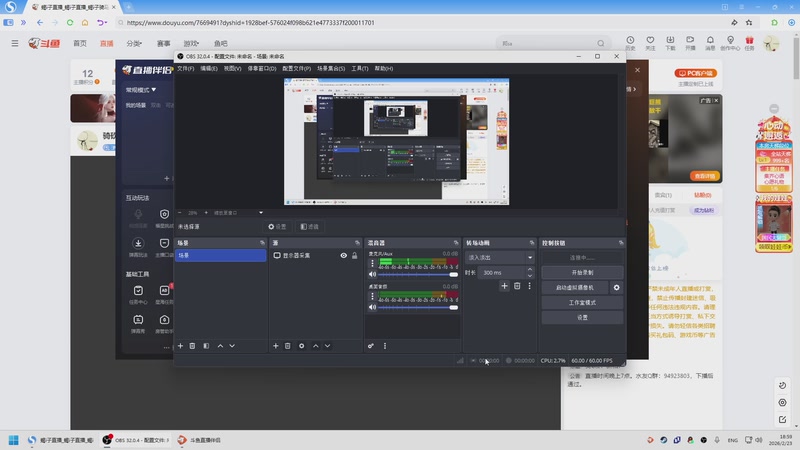This screenshot has width=800, height=450.
Task: Move scene down with the arrow icon
Action: point(232,346)
